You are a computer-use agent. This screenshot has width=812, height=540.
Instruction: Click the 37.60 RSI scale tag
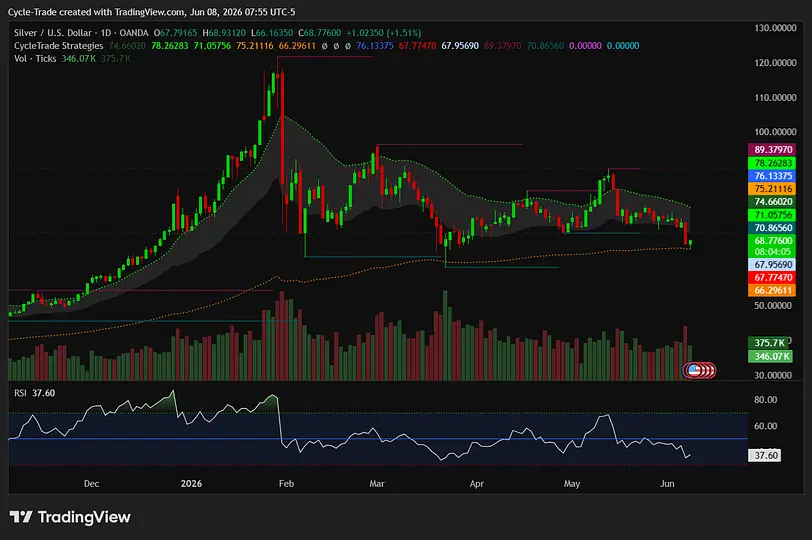(x=765, y=456)
